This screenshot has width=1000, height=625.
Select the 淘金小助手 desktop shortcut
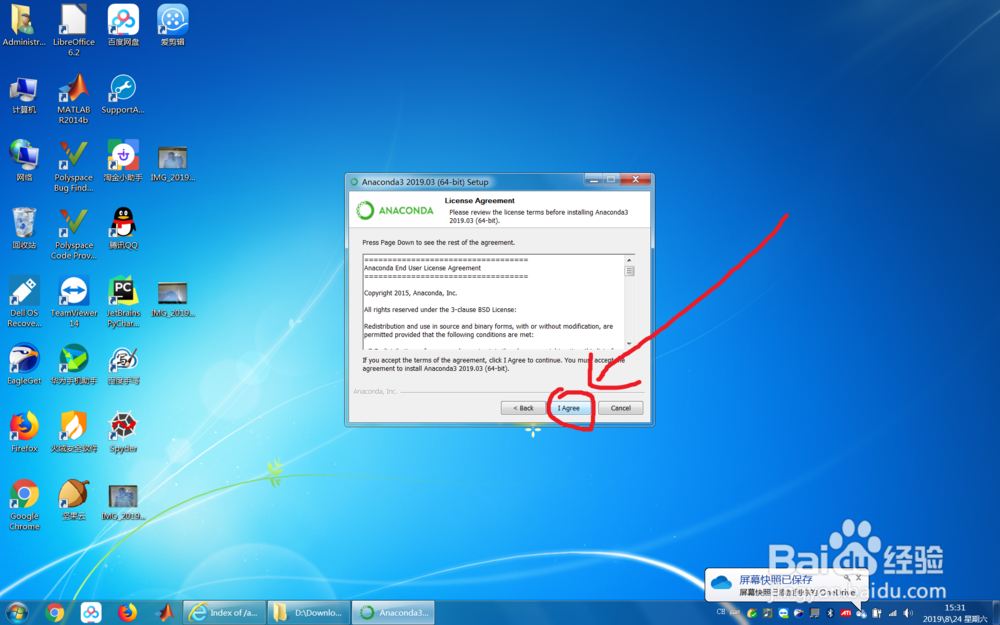click(123, 161)
